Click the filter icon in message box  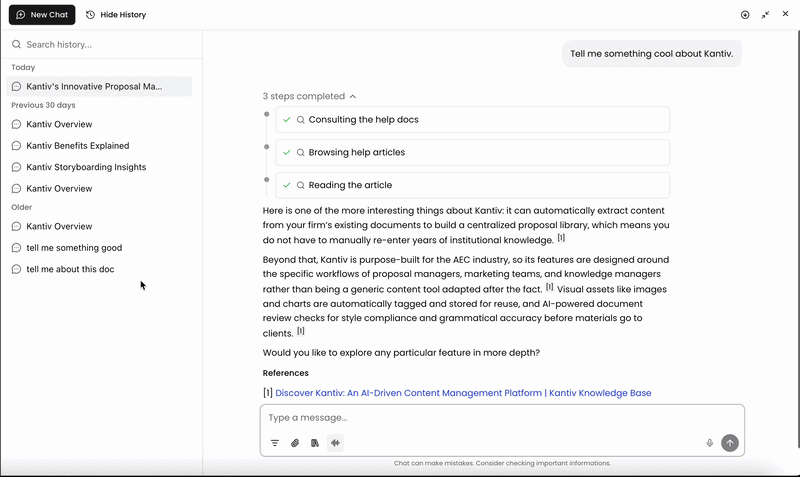pos(274,443)
